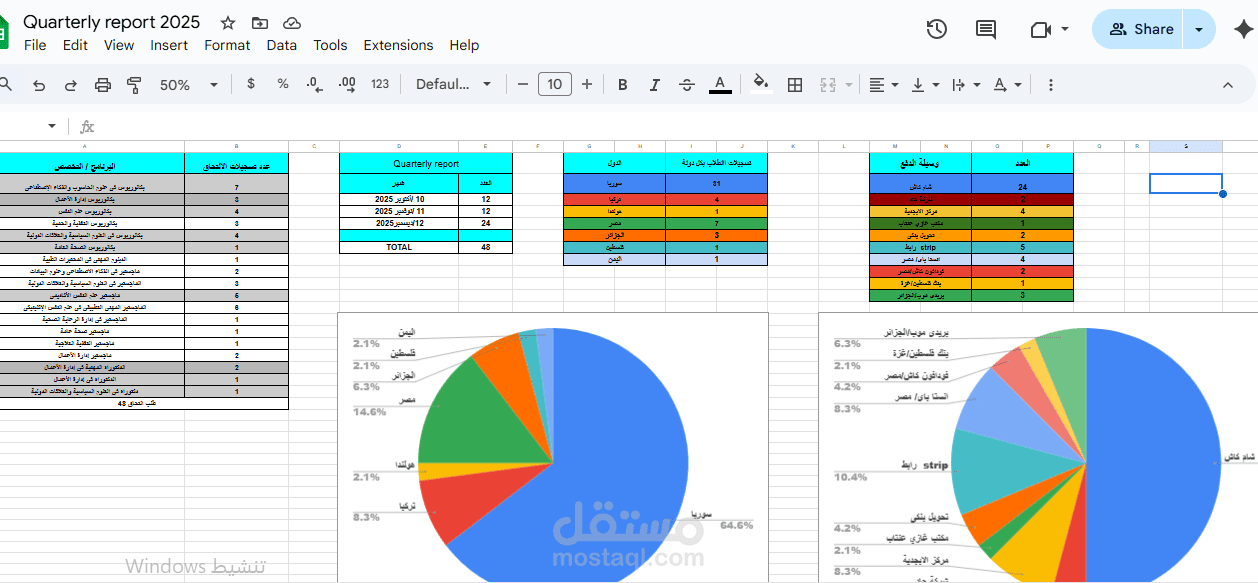The image size is (1258, 583).
Task: Open the Insert menu
Action: click(169, 45)
